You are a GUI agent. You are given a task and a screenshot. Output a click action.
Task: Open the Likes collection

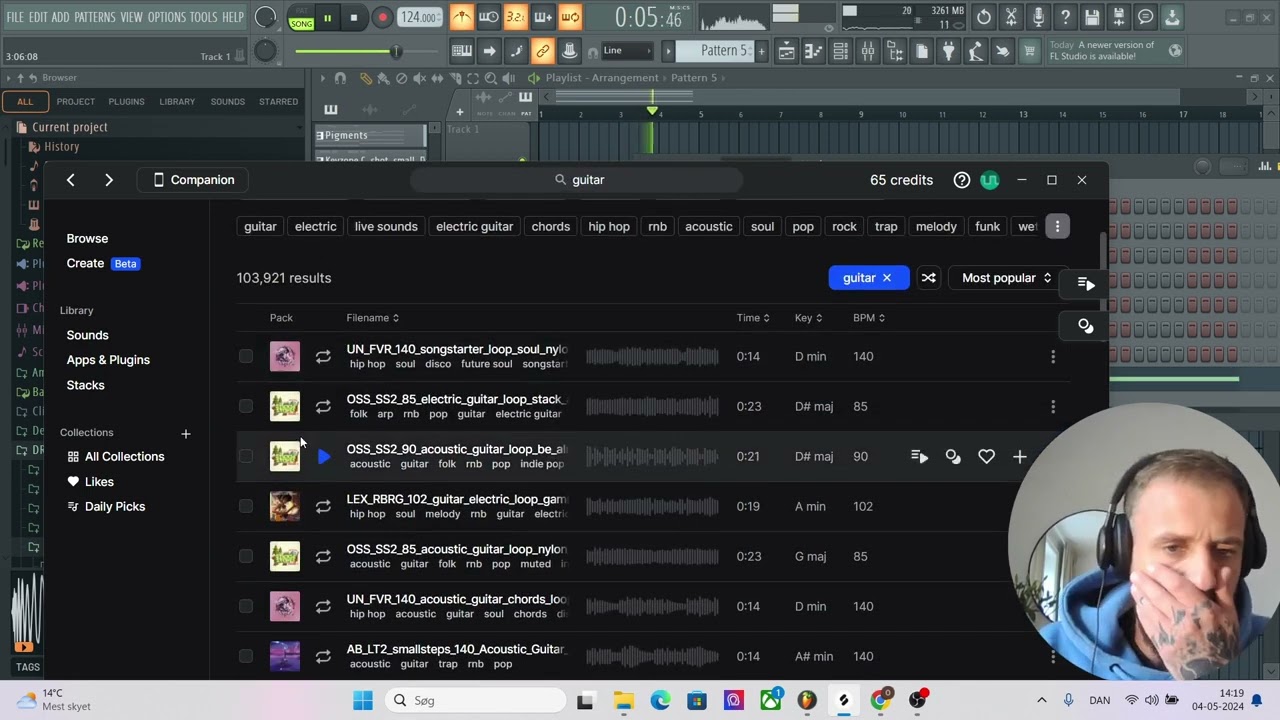pos(90,481)
